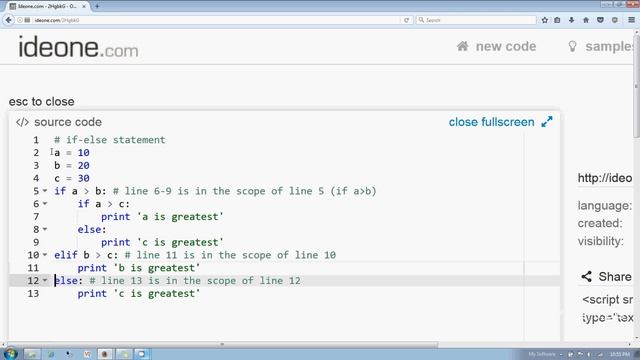The image size is (640, 360).
Task: Click in the browser address bar
Action: click(x=216, y=20)
